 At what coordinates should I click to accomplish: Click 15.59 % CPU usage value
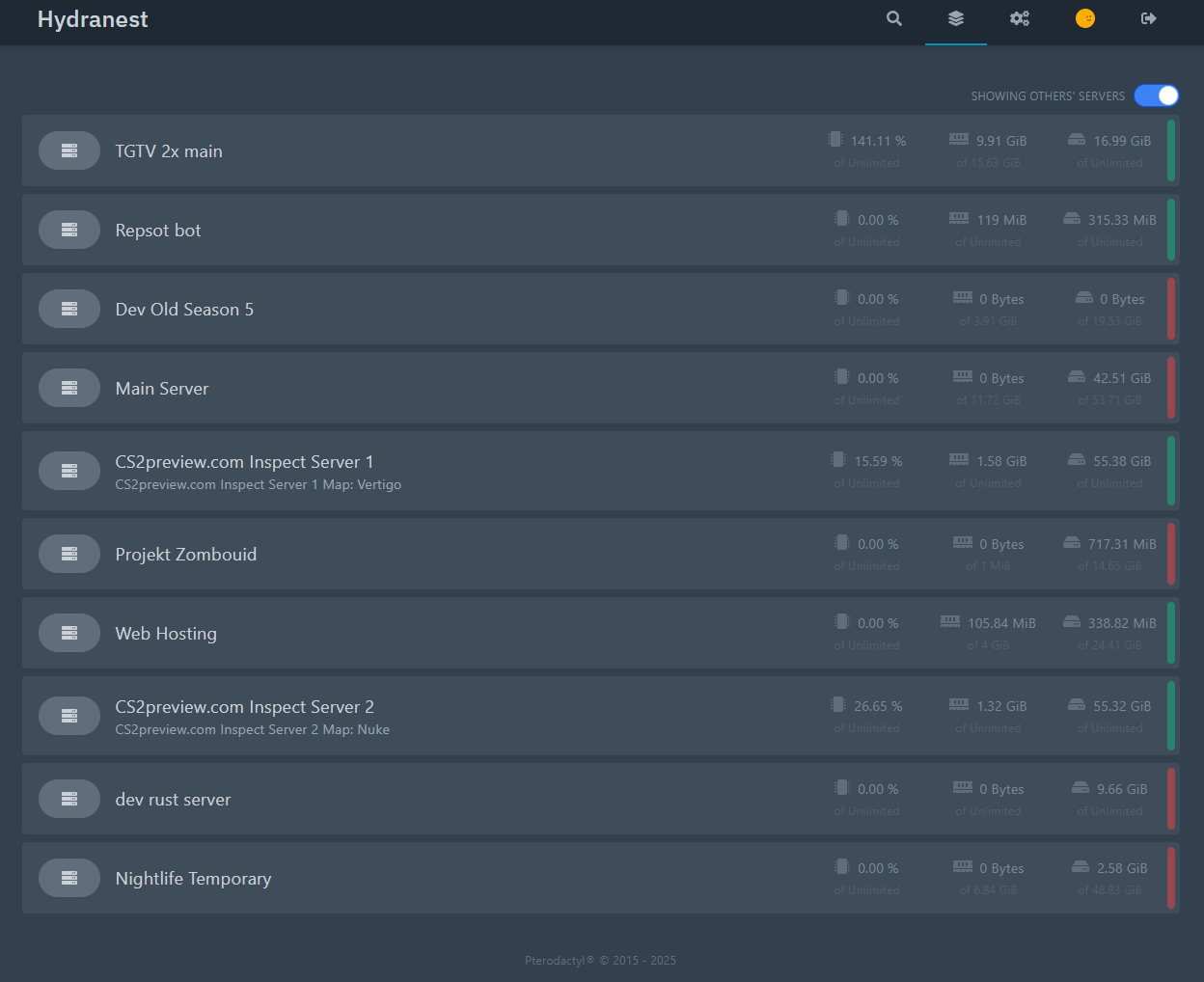pos(878,461)
